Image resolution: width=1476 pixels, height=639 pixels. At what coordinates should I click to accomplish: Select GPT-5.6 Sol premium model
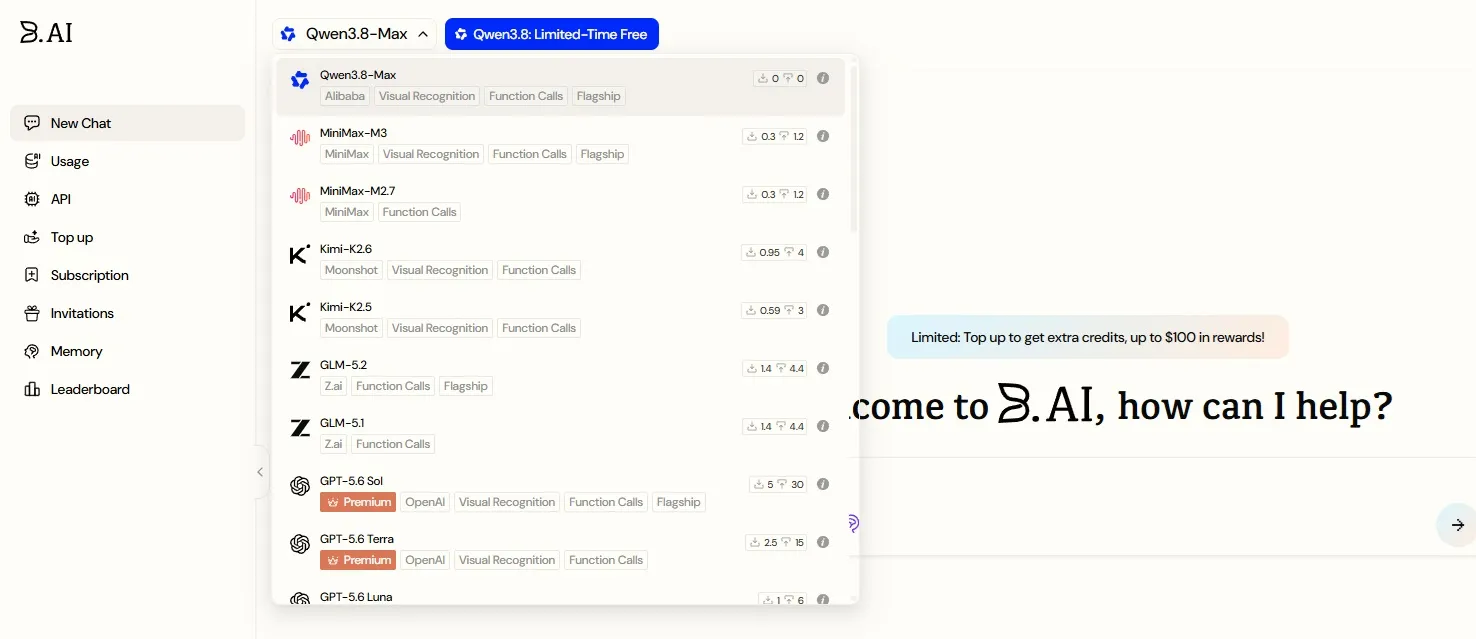click(x=560, y=492)
